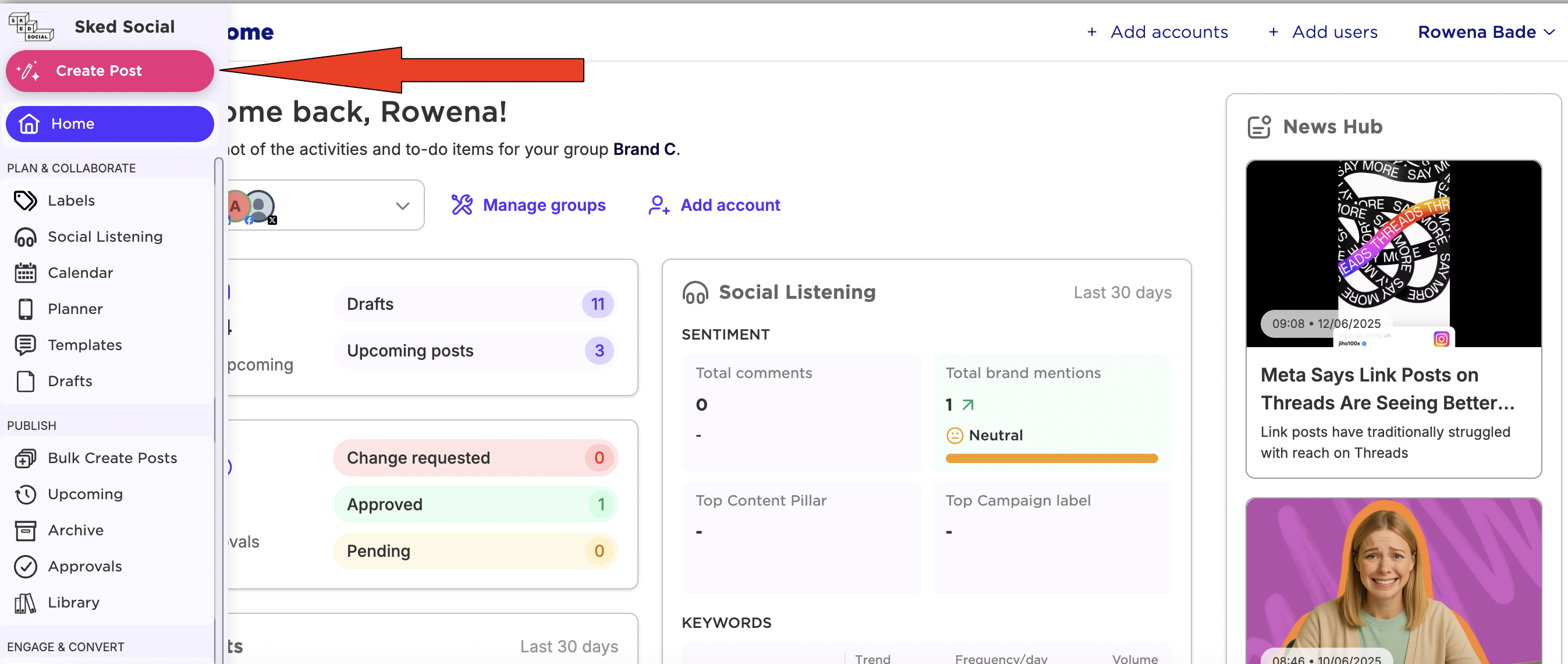Open the Pending approvals row
This screenshot has height=664, width=1568.
(x=476, y=552)
